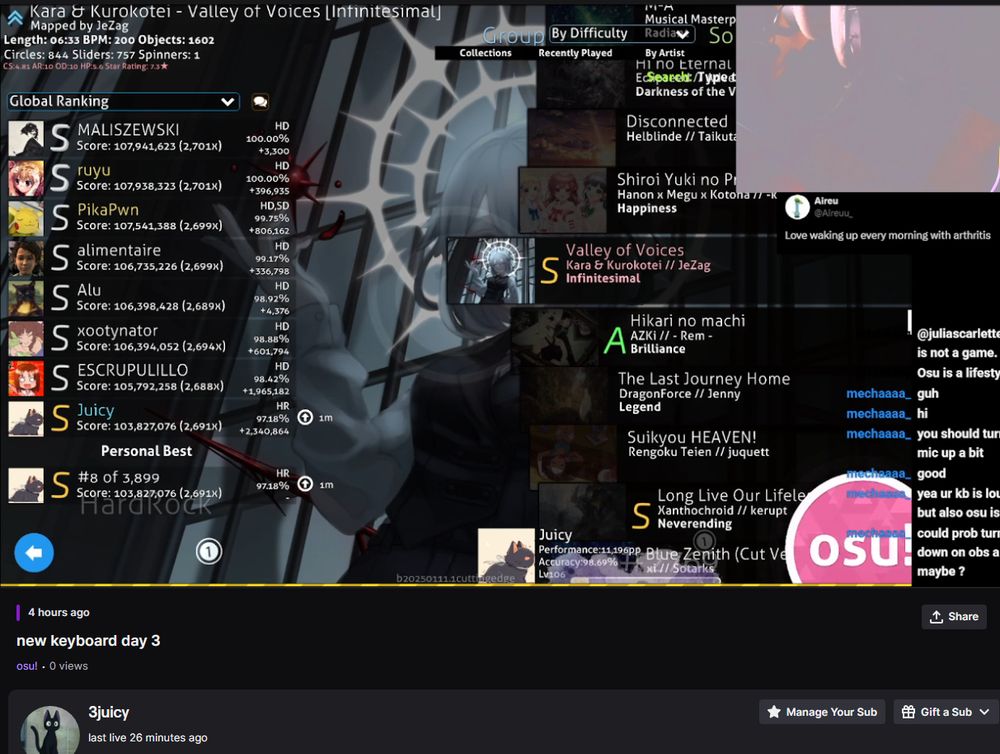Click the Aireu tweet avatar

point(797,207)
